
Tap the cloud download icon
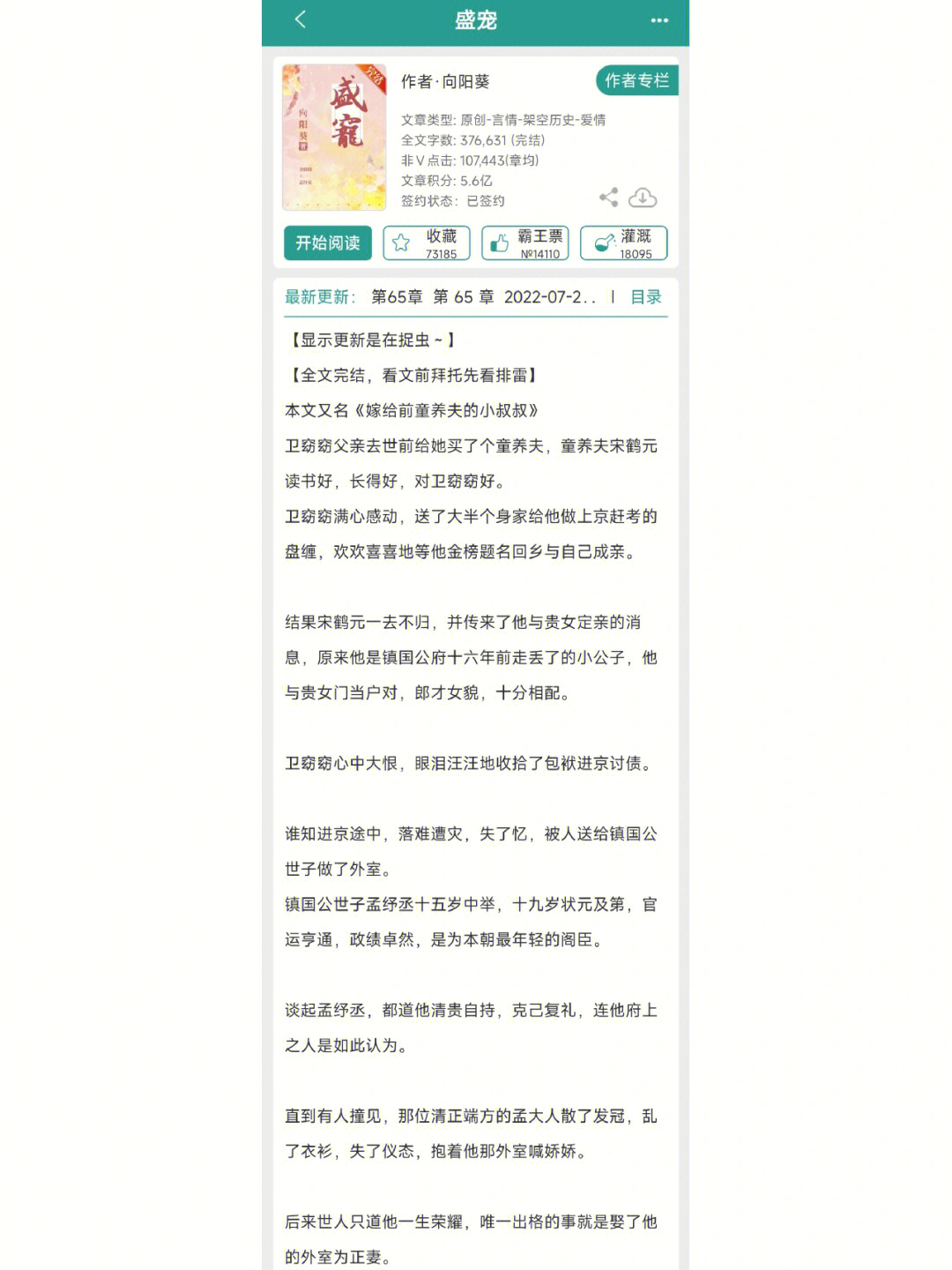pos(643,198)
